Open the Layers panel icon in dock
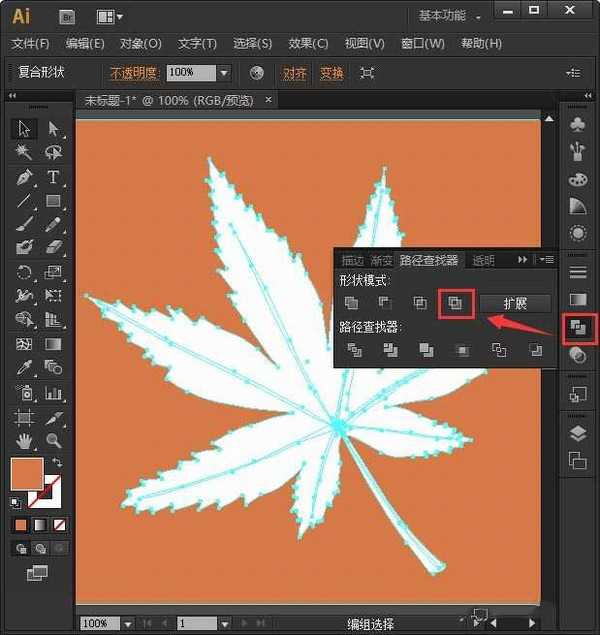This screenshot has width=600, height=635. tap(577, 433)
